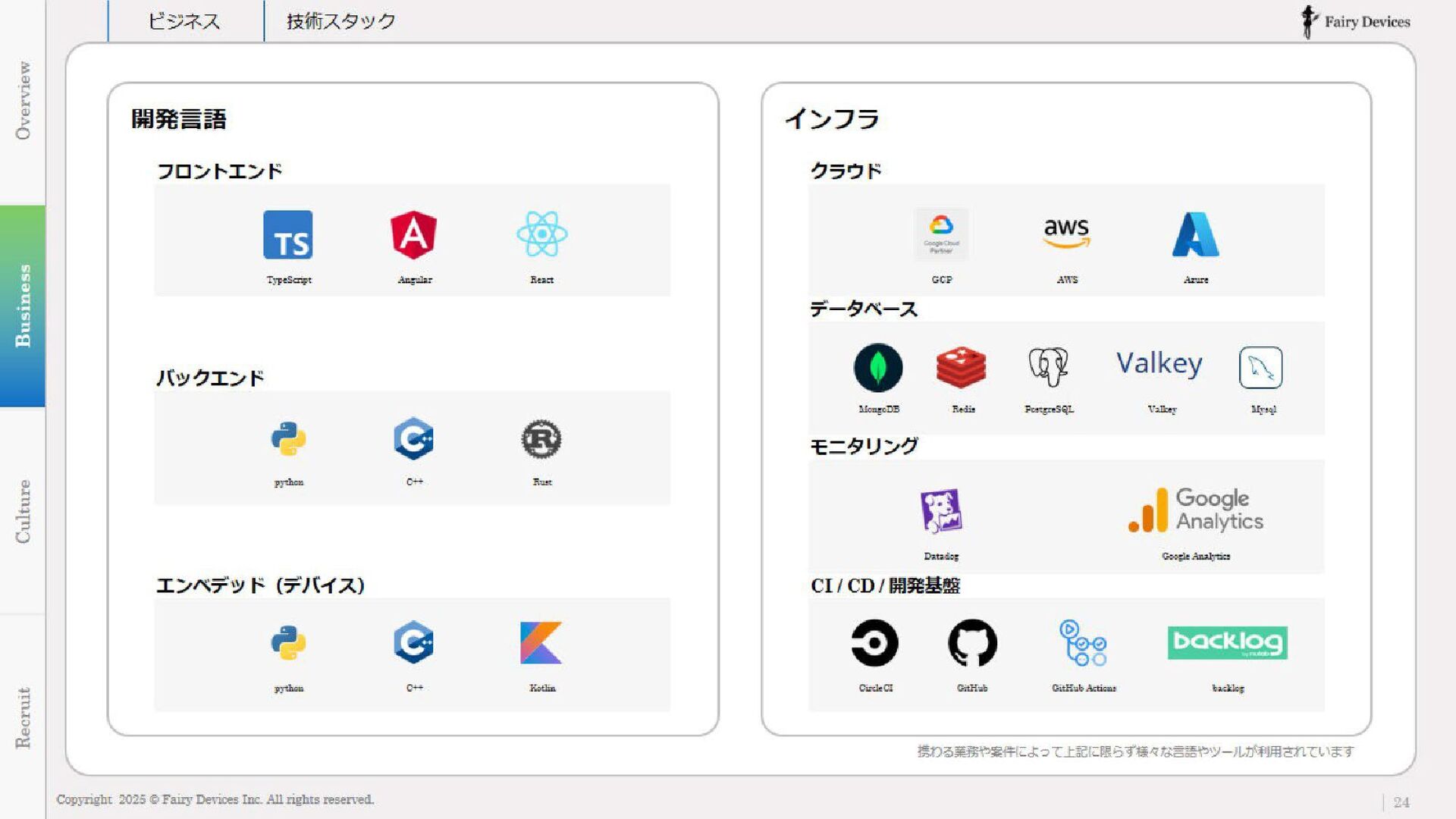Click the green backlog logo
This screenshot has width=1456, height=819.
[x=1227, y=643]
